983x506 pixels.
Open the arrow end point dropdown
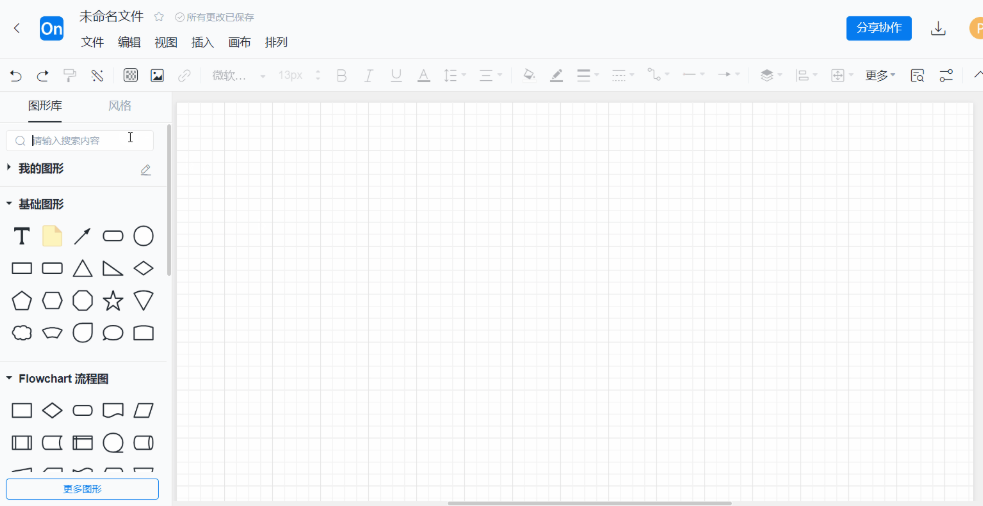(729, 75)
